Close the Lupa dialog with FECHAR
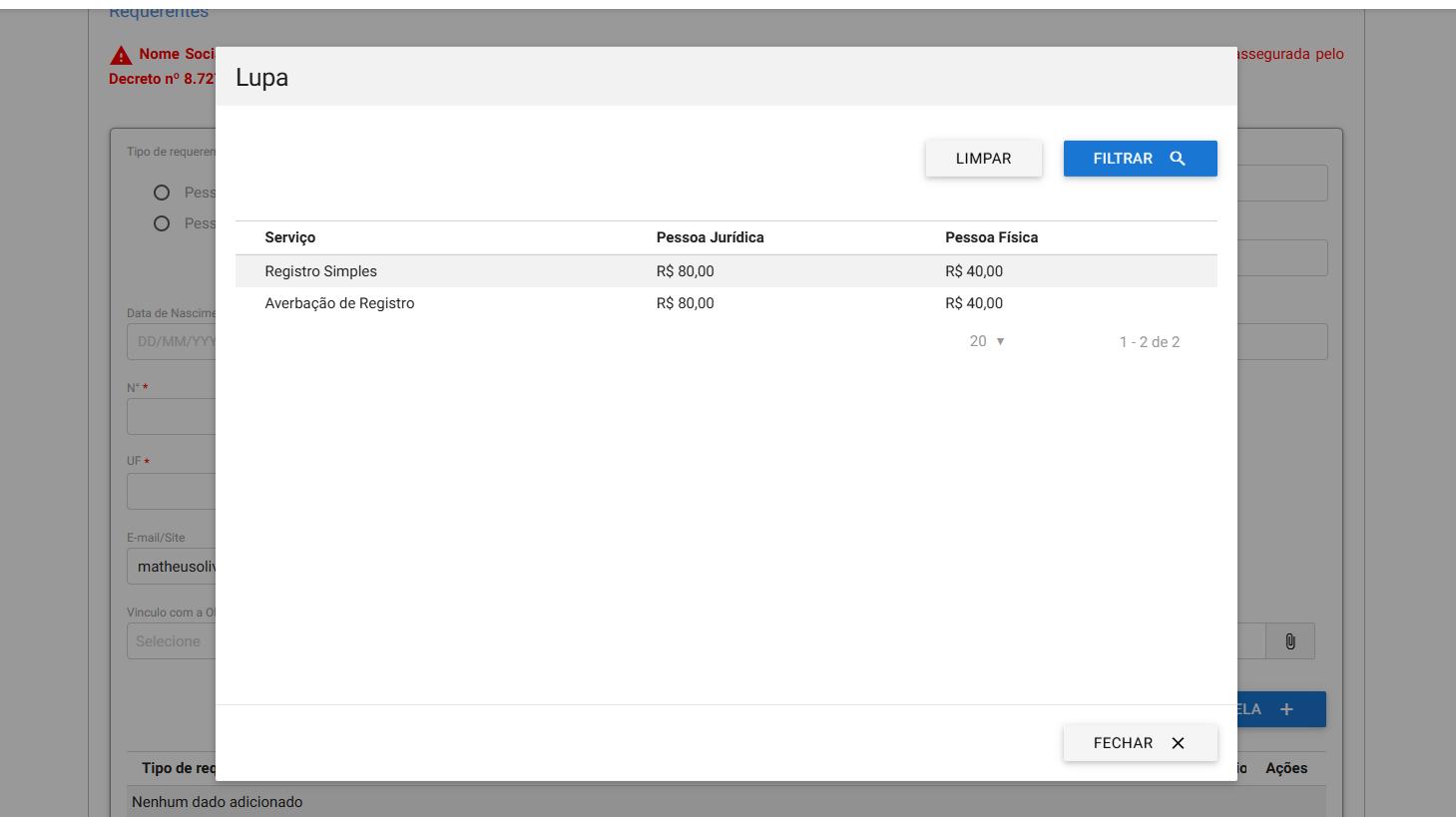Screen dimensions: 1456x817 click(1140, 743)
